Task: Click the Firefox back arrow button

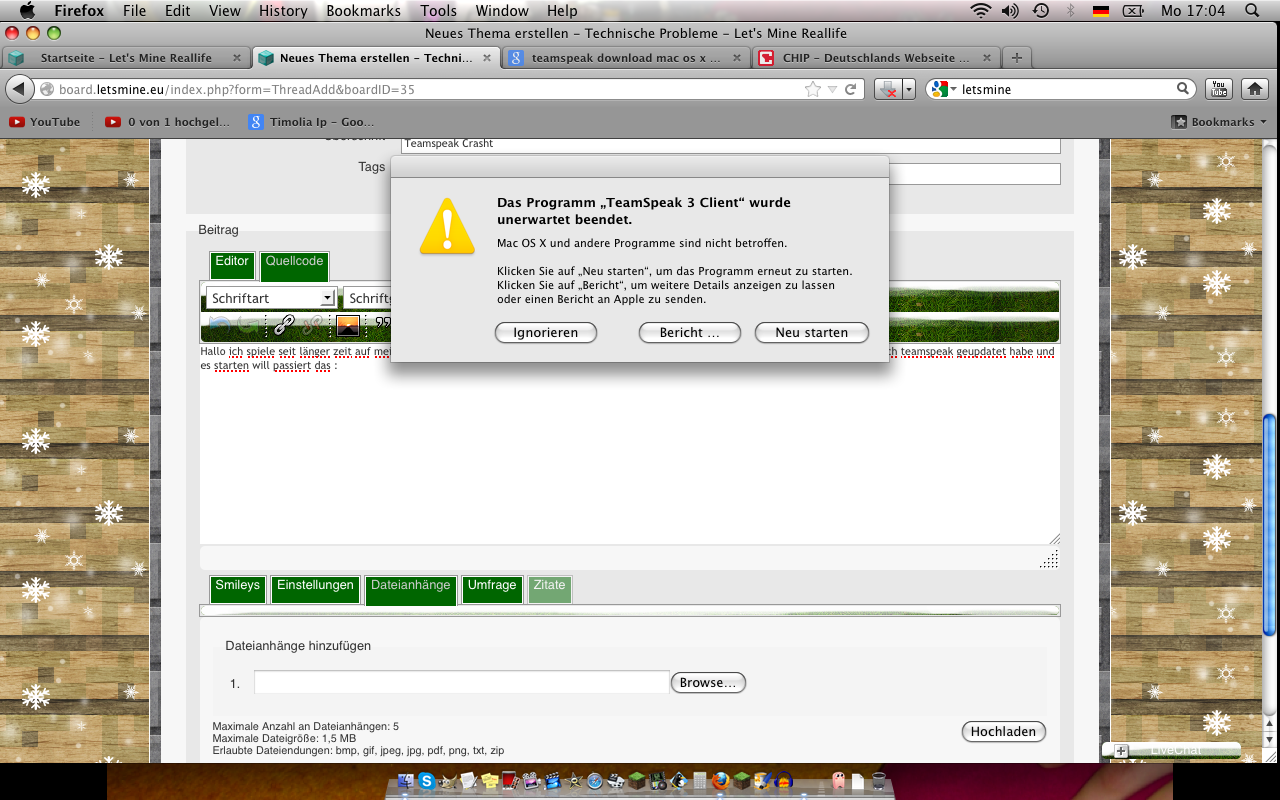Action: [19, 89]
